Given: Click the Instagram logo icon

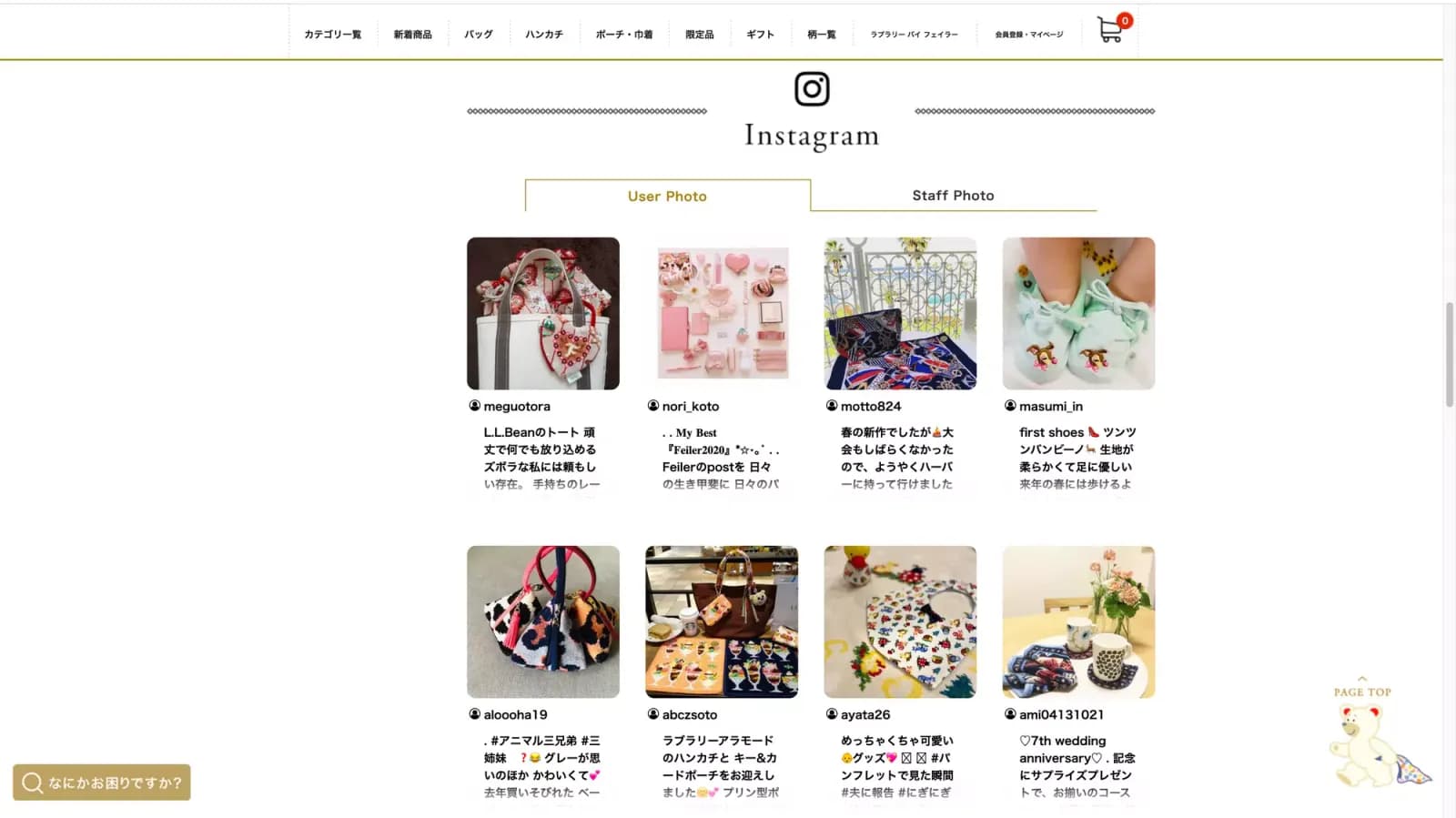Looking at the screenshot, I should click(x=812, y=89).
